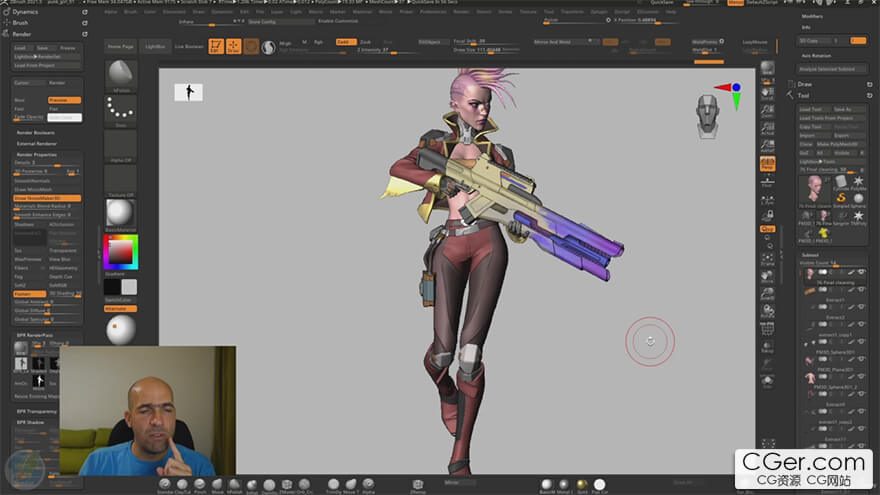The image size is (880, 495).
Task: Toggle the Zsub mode
Action: (x=365, y=42)
